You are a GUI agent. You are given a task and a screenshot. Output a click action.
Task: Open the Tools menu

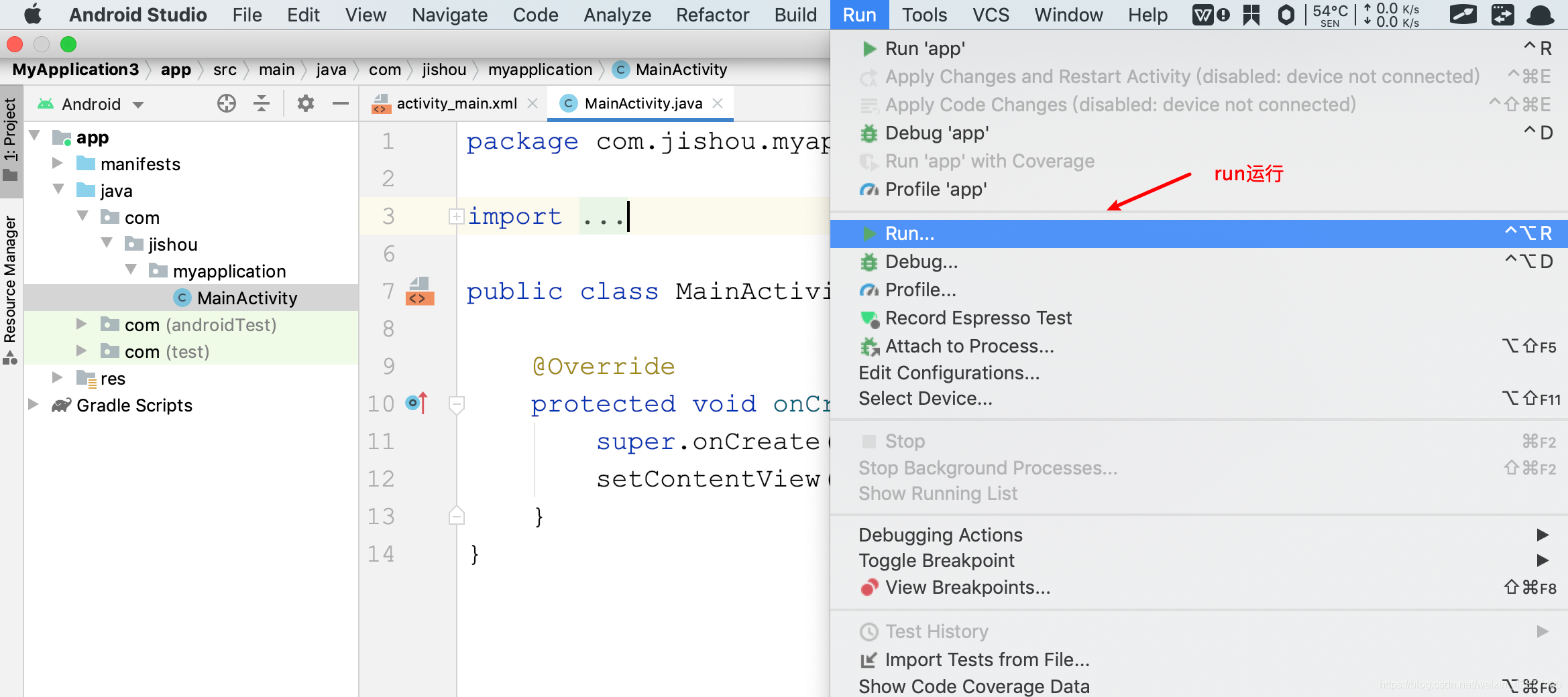click(x=924, y=15)
